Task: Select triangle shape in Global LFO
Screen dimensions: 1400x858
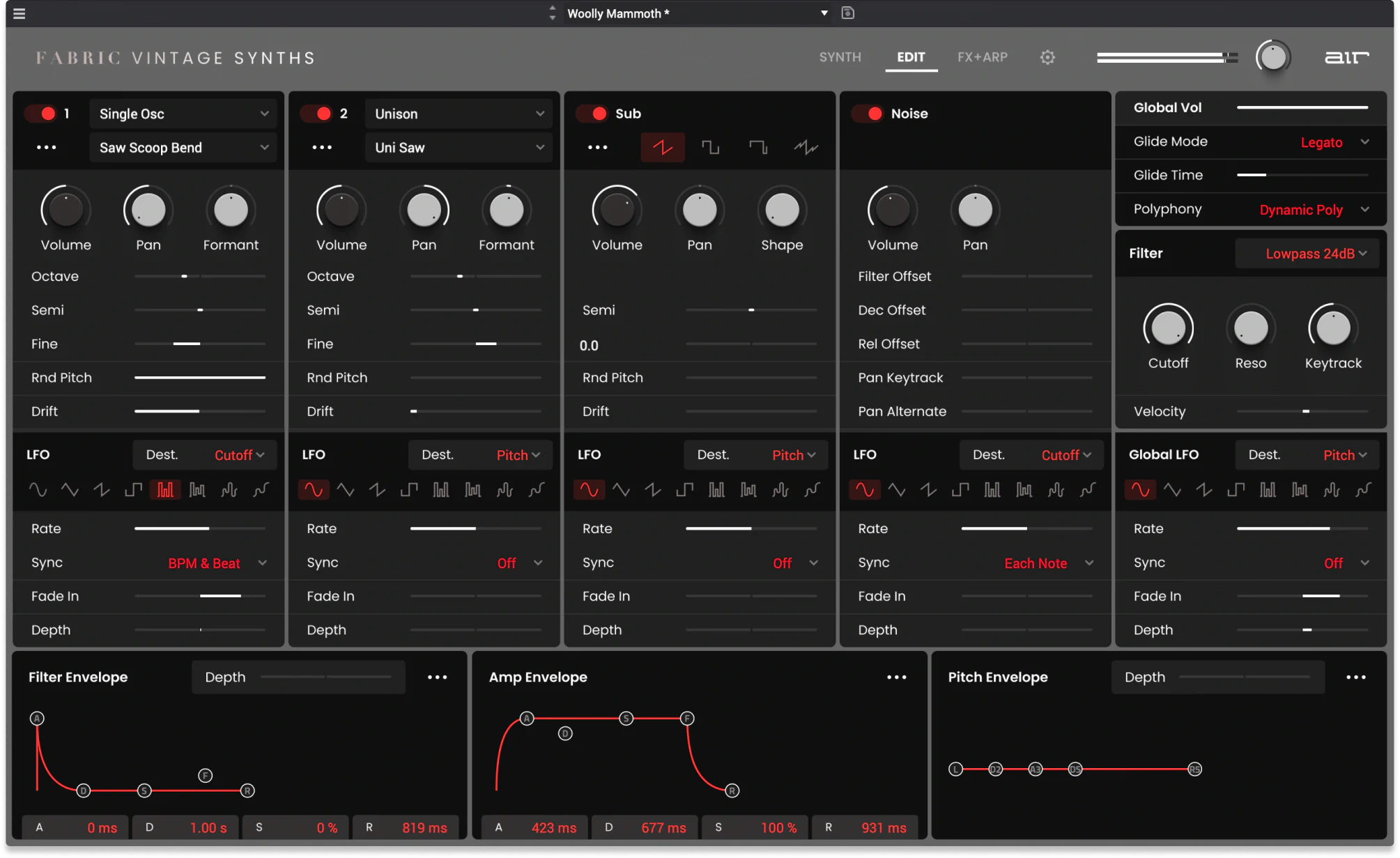Action: coord(1172,490)
